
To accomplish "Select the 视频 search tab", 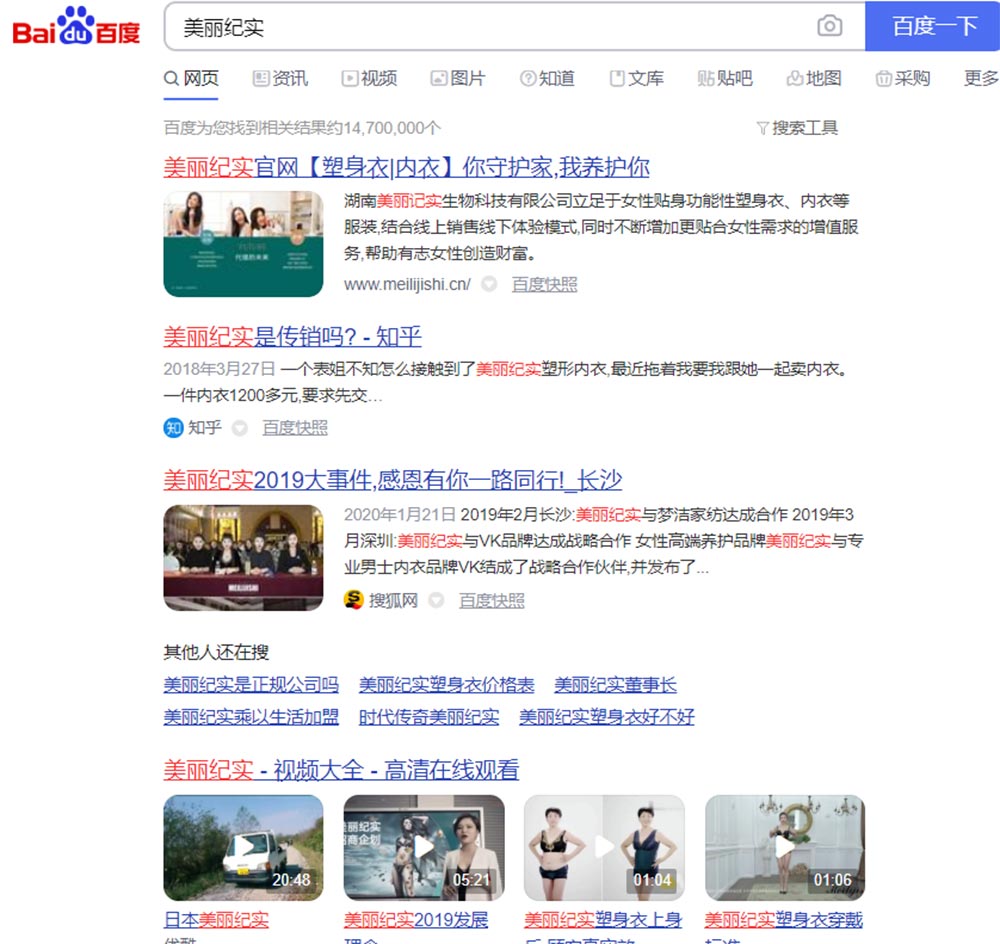I will pyautogui.click(x=369, y=78).
